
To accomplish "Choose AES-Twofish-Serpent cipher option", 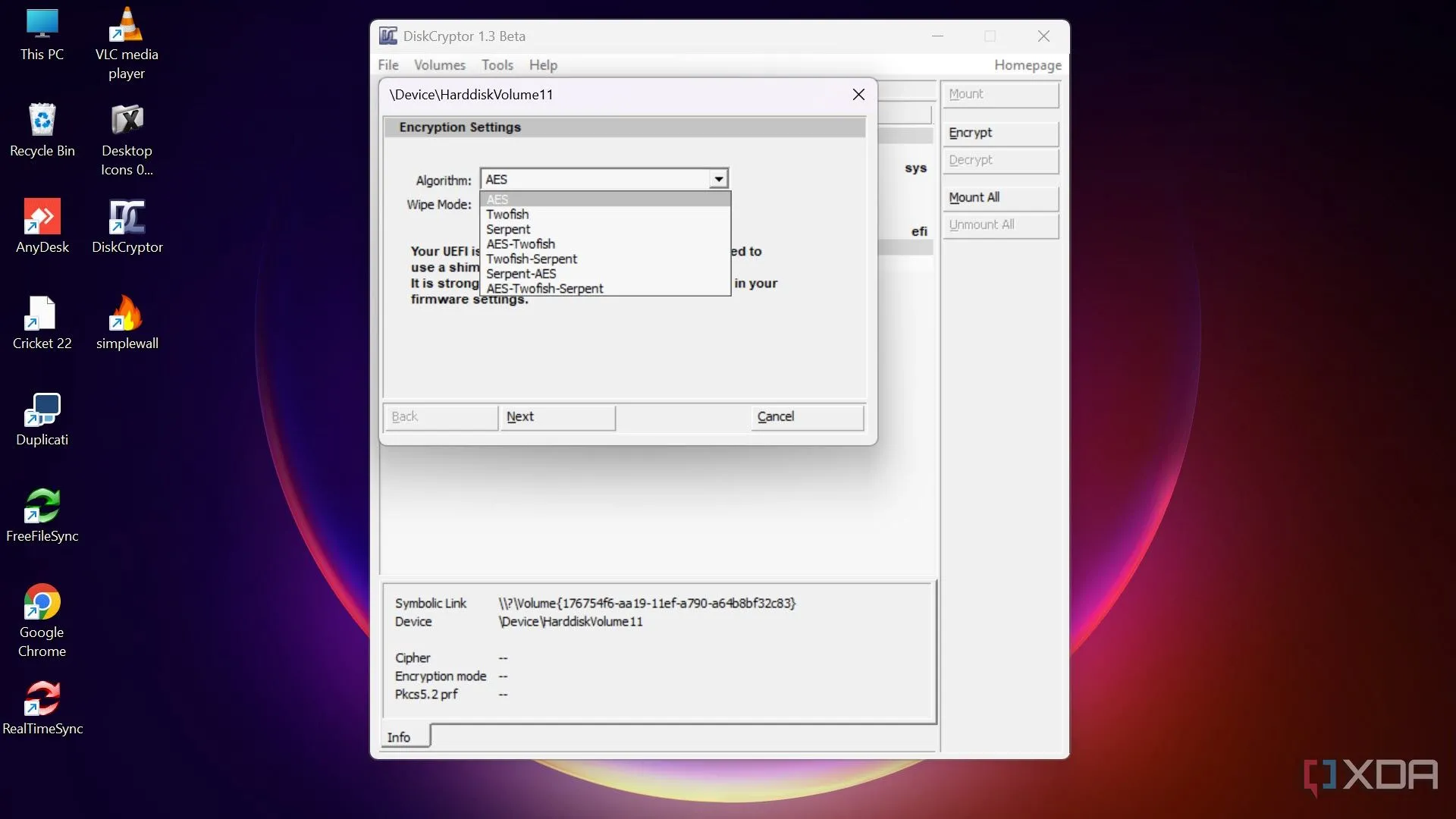I will [x=544, y=289].
